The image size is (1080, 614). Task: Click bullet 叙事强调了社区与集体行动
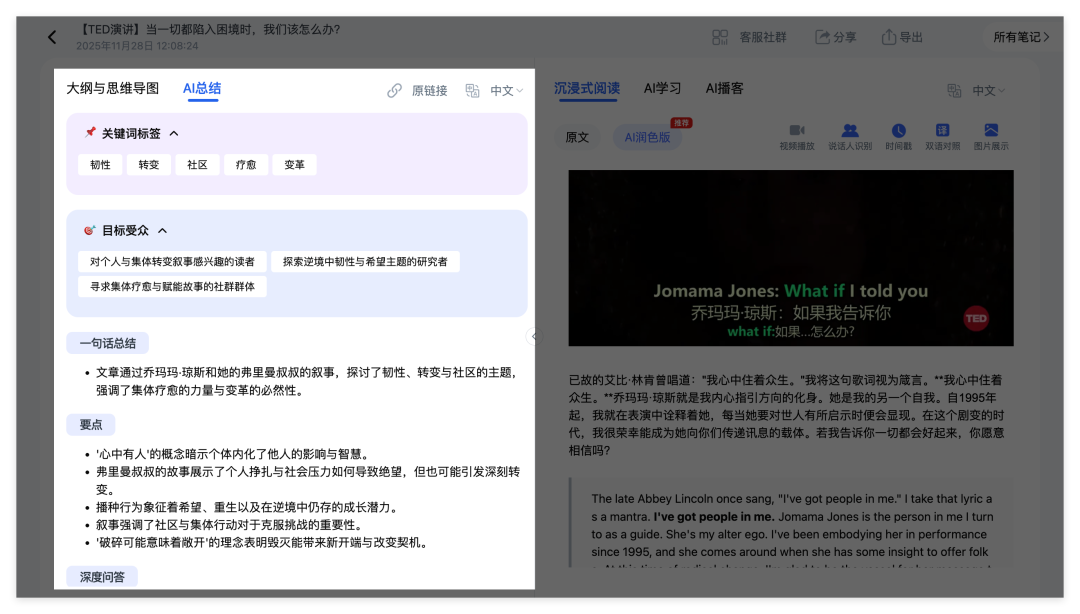click(x=229, y=525)
